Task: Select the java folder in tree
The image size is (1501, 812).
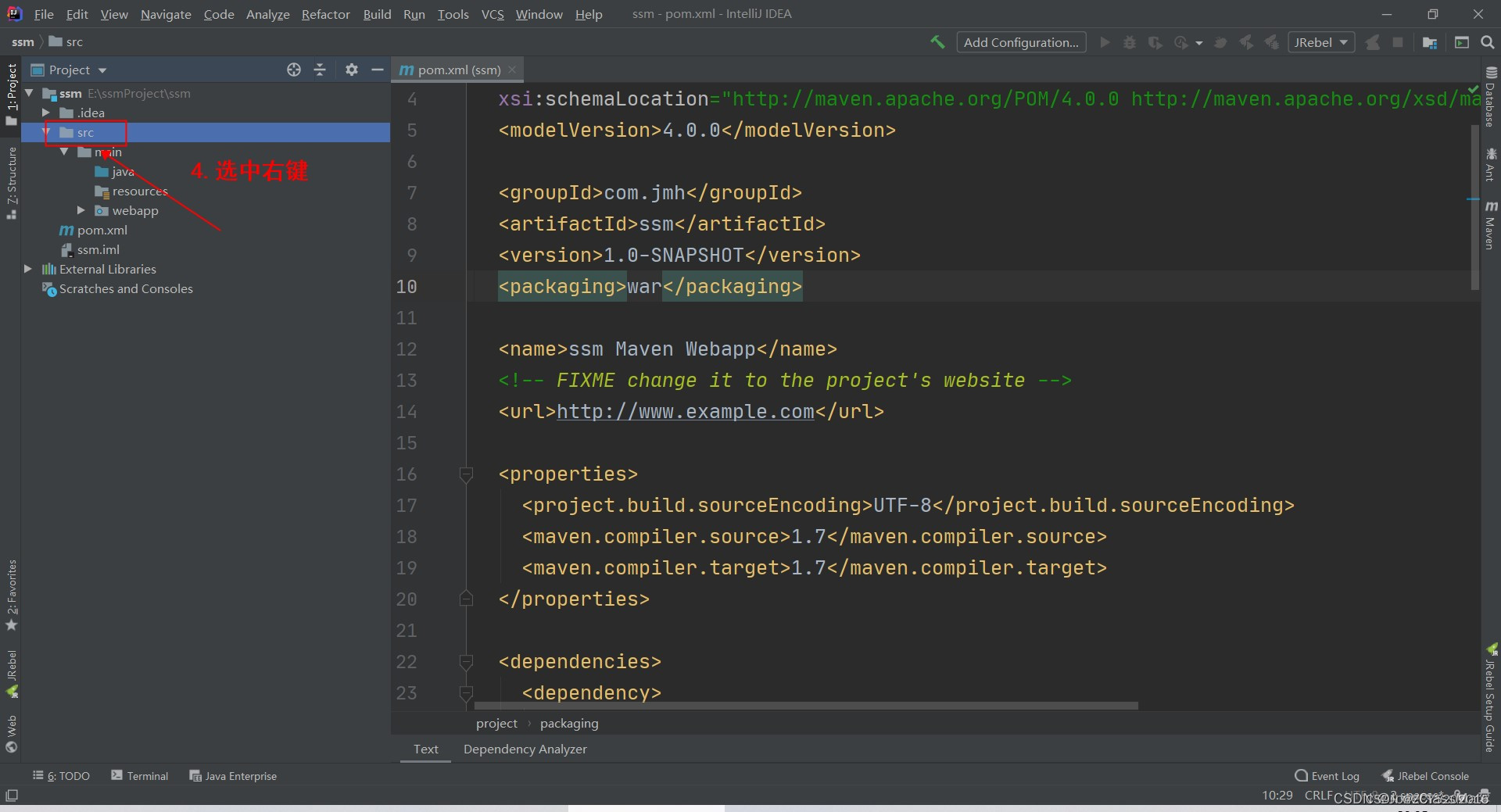Action: tap(114, 171)
